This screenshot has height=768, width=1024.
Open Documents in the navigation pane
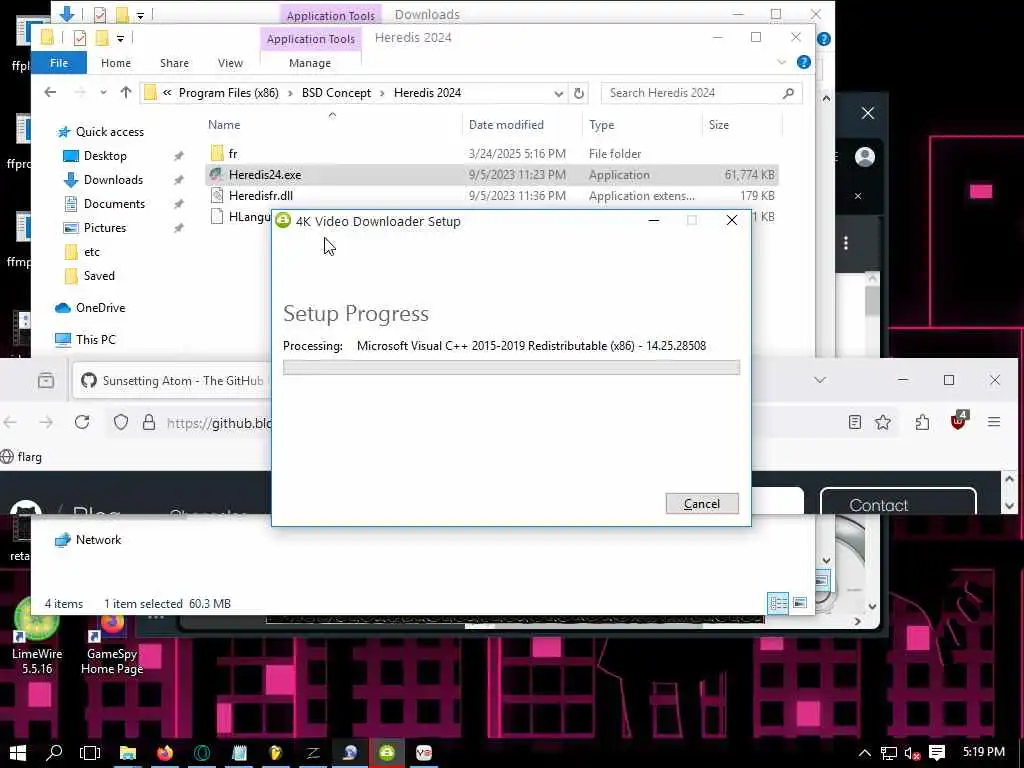(x=114, y=204)
